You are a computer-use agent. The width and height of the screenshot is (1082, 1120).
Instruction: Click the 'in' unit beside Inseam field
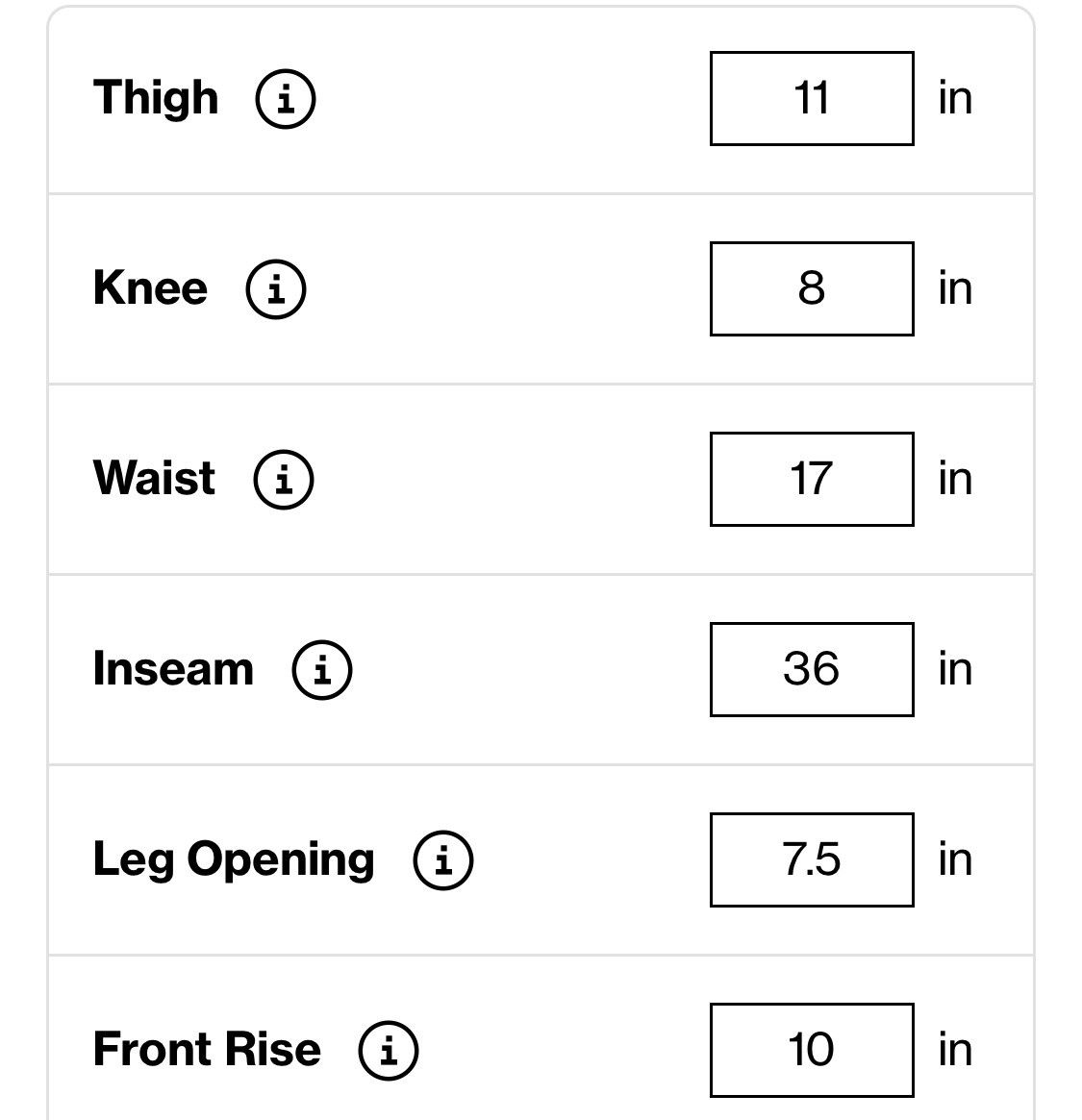point(955,670)
